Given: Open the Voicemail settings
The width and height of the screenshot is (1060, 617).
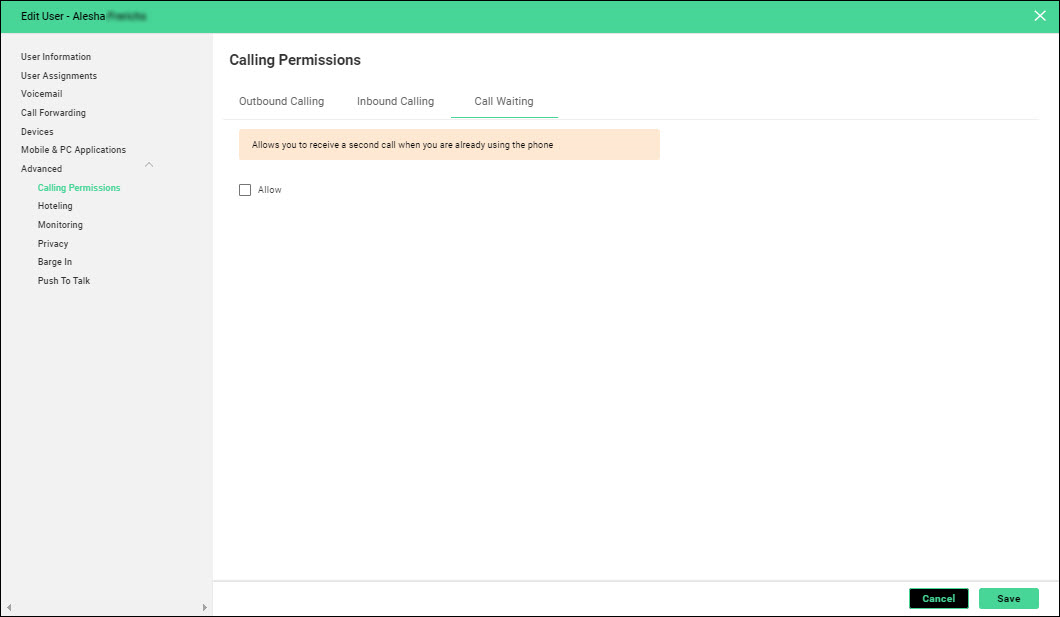Looking at the screenshot, I should (x=42, y=94).
